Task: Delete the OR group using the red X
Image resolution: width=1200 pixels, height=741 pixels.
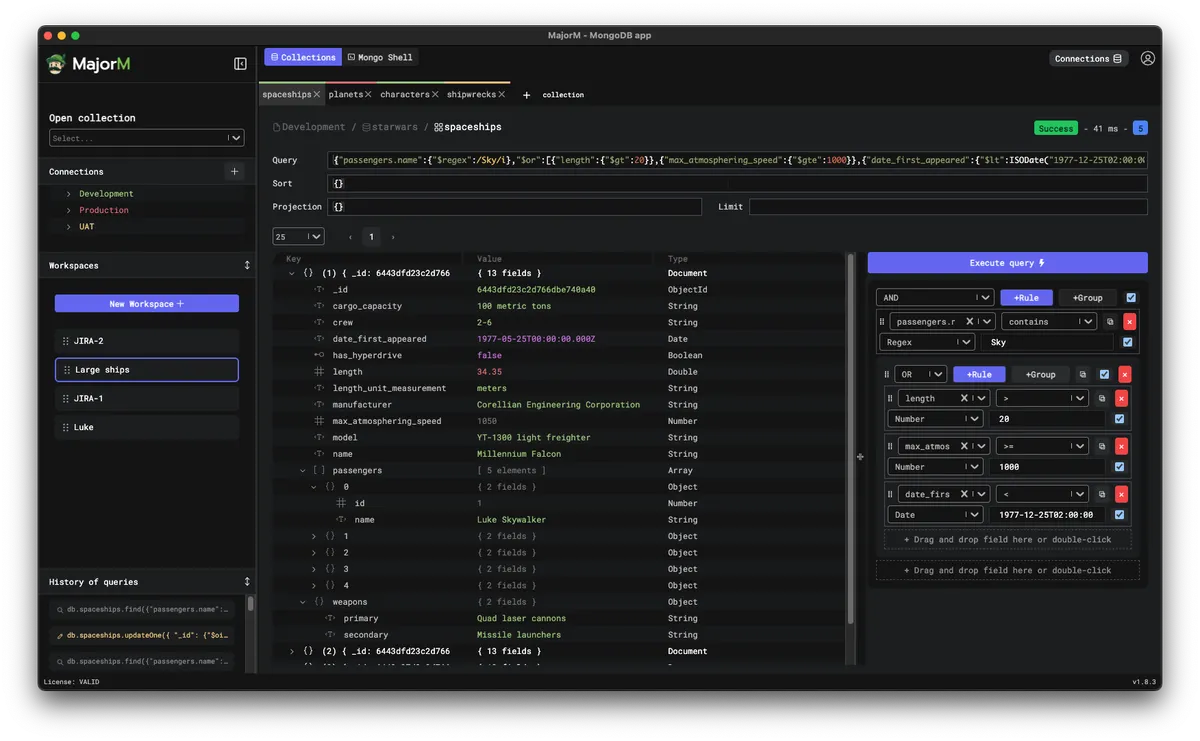Action: (1124, 374)
